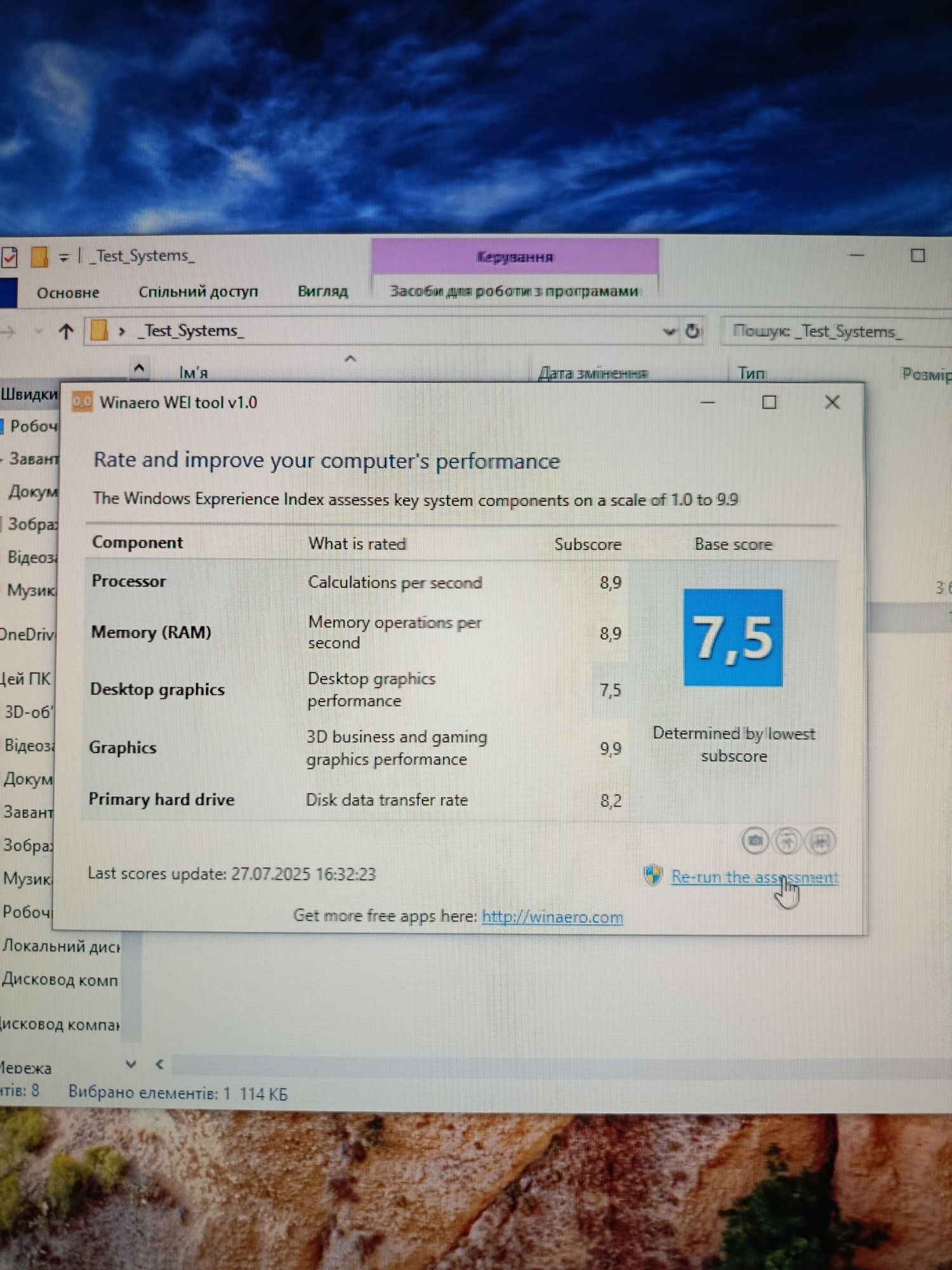Go up one folder level in Explorer

(x=66, y=331)
